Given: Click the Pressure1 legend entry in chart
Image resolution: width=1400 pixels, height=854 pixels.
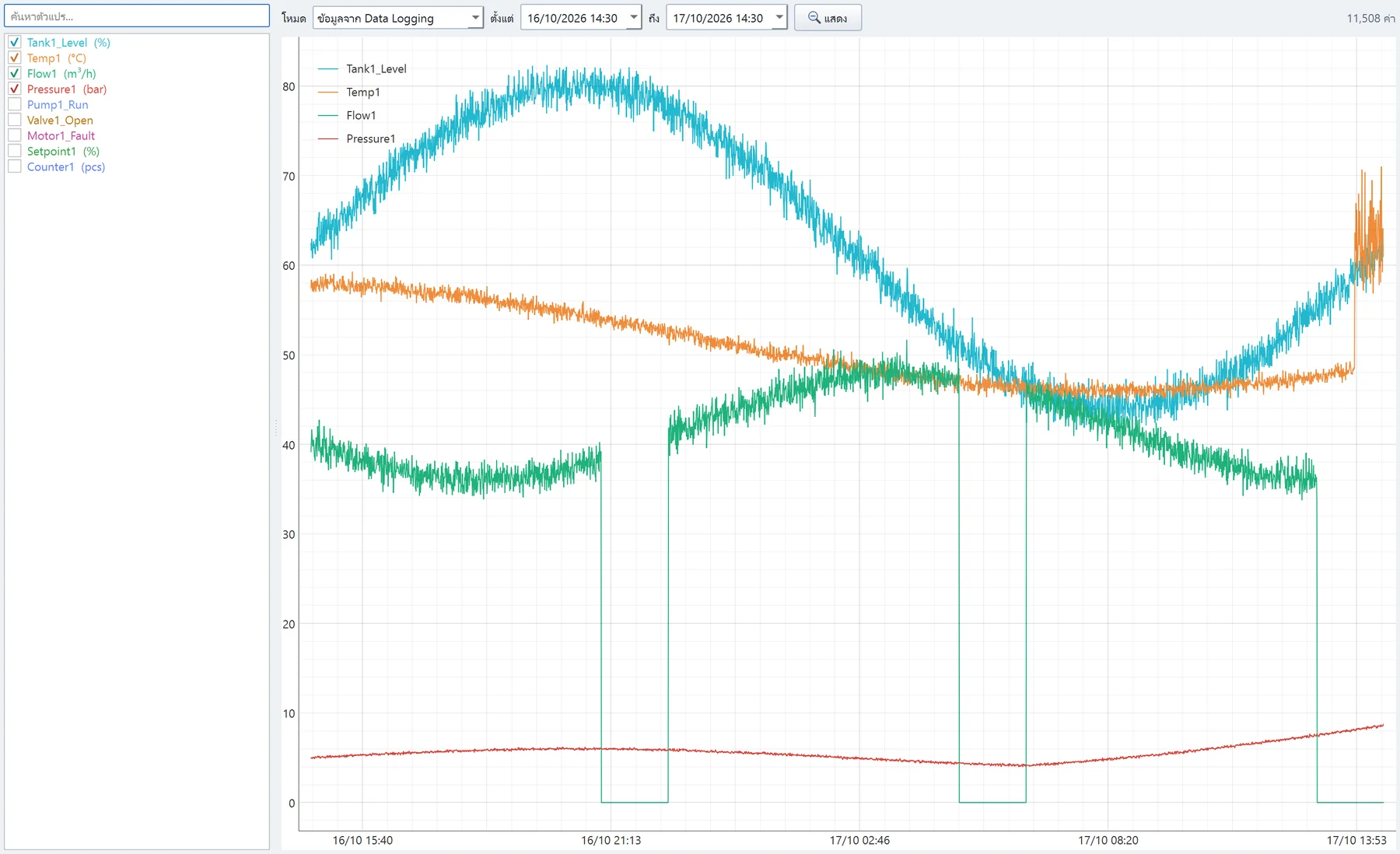Looking at the screenshot, I should tap(357, 138).
